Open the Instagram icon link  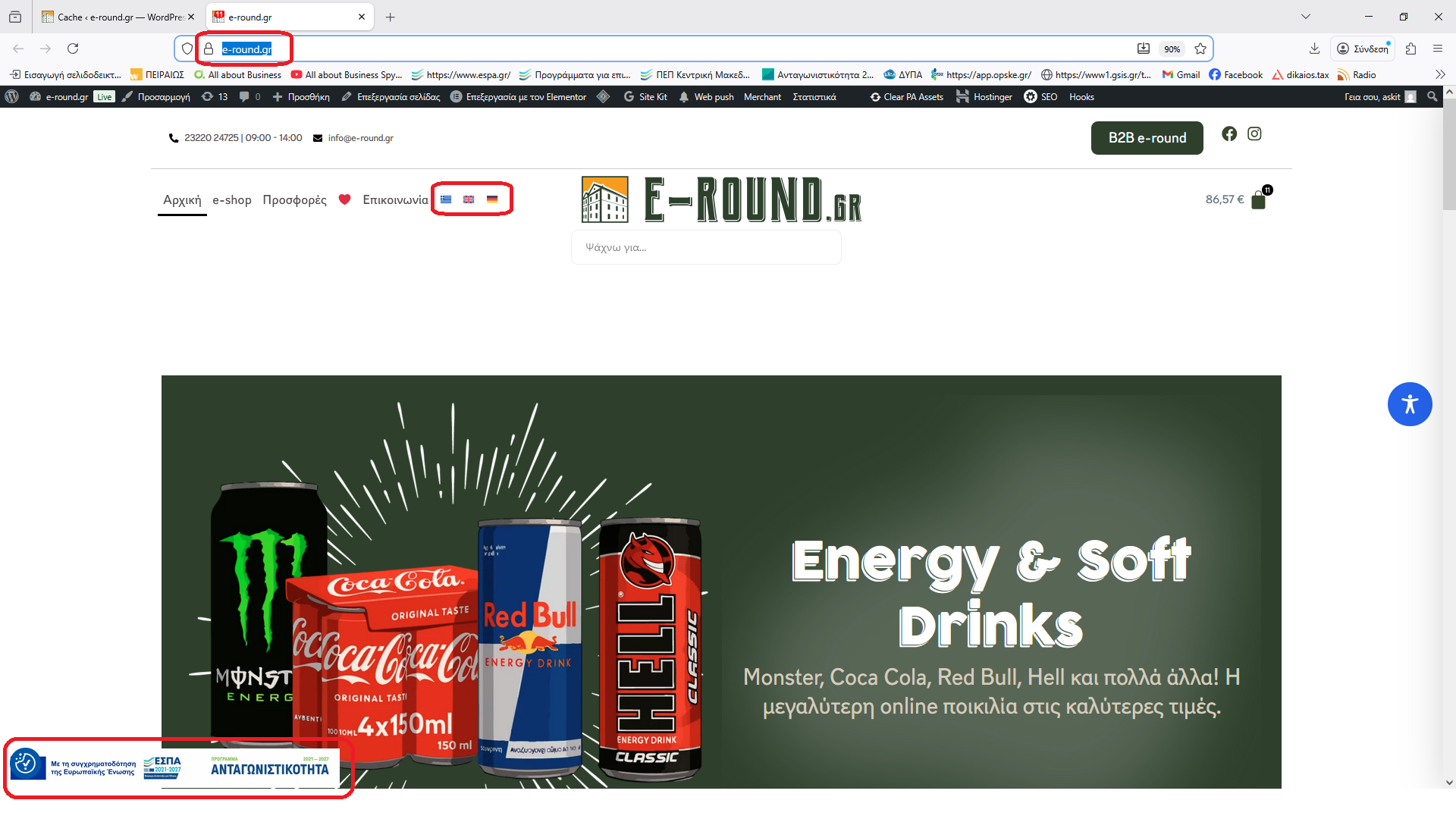pyautogui.click(x=1254, y=134)
